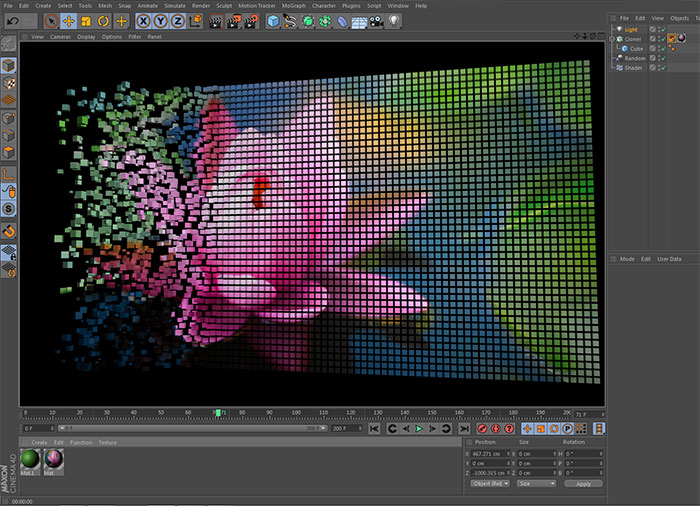Select the Shader effector in tree

pos(633,68)
